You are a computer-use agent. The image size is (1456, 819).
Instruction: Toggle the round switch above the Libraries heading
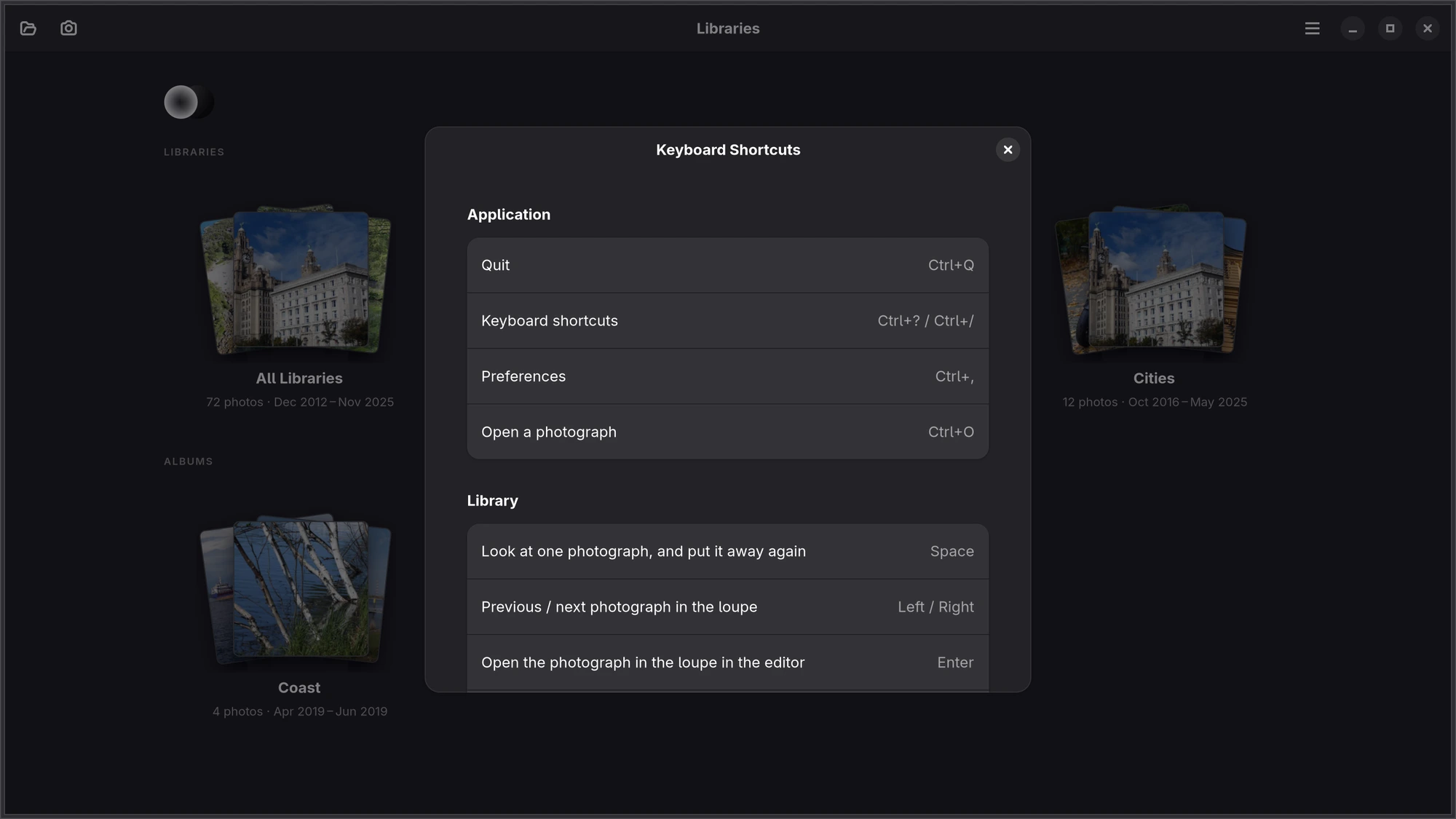pyautogui.click(x=189, y=102)
